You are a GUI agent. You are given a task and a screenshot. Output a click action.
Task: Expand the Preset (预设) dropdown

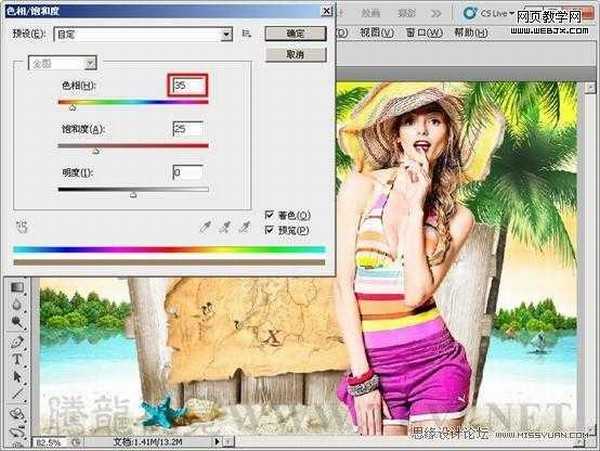pyautogui.click(x=227, y=33)
